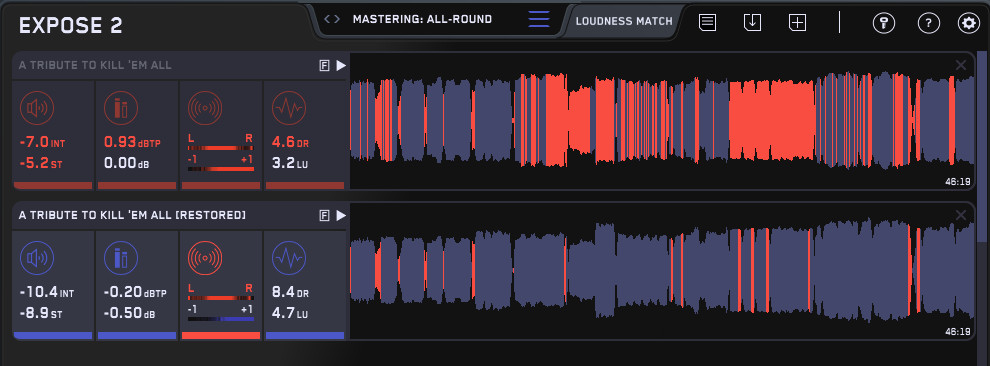The width and height of the screenshot is (990, 366).
Task: Play the first A Tribute To Kill 'Em All track
Action: [x=341, y=66]
